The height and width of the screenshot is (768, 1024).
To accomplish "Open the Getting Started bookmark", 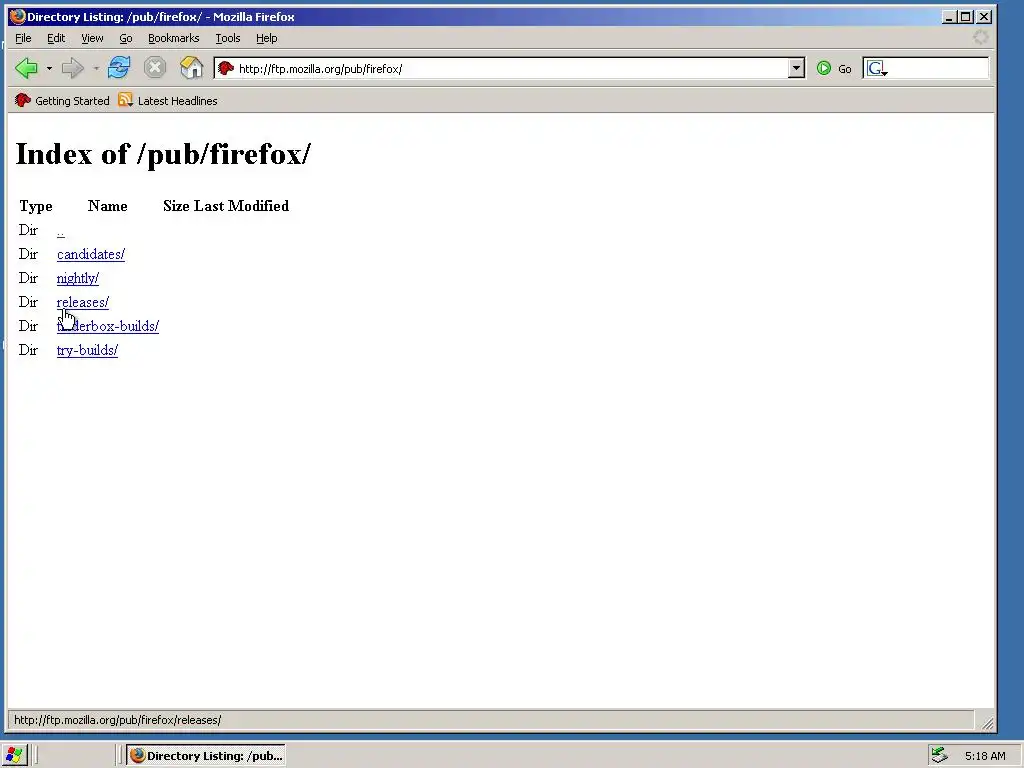I will pyautogui.click(x=62, y=101).
